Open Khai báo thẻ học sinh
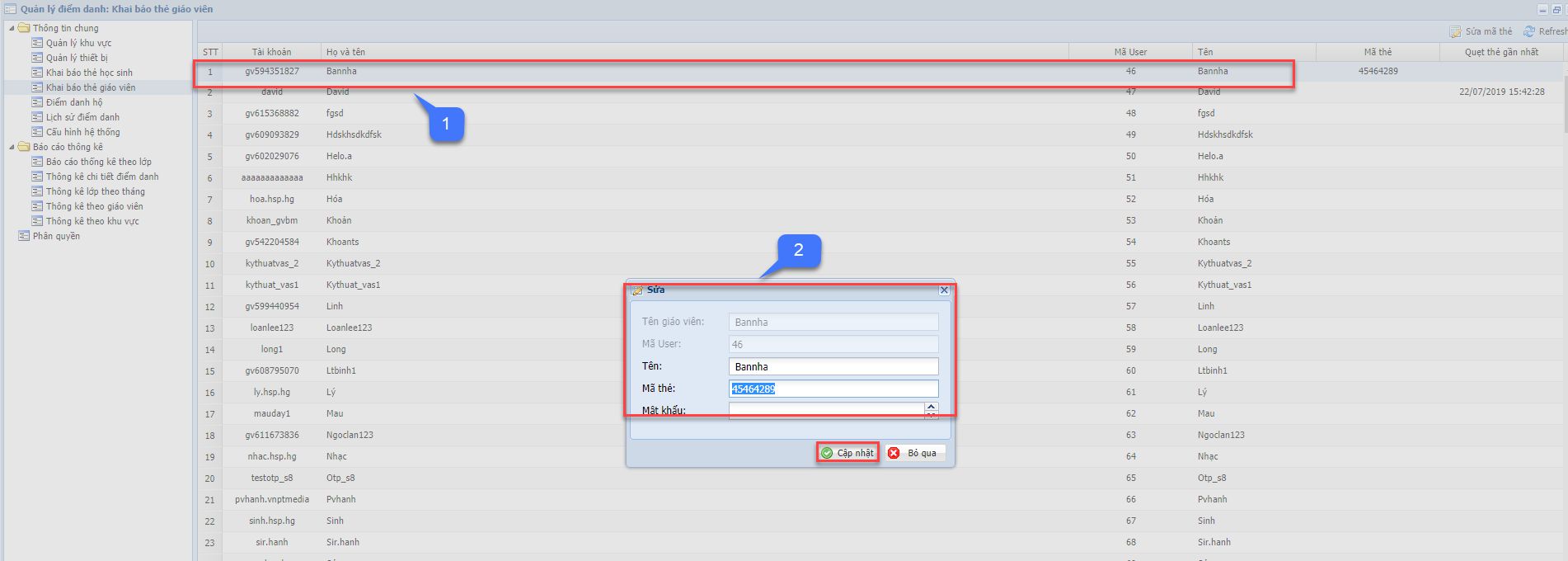This screenshot has width=1568, height=561. tap(89, 73)
